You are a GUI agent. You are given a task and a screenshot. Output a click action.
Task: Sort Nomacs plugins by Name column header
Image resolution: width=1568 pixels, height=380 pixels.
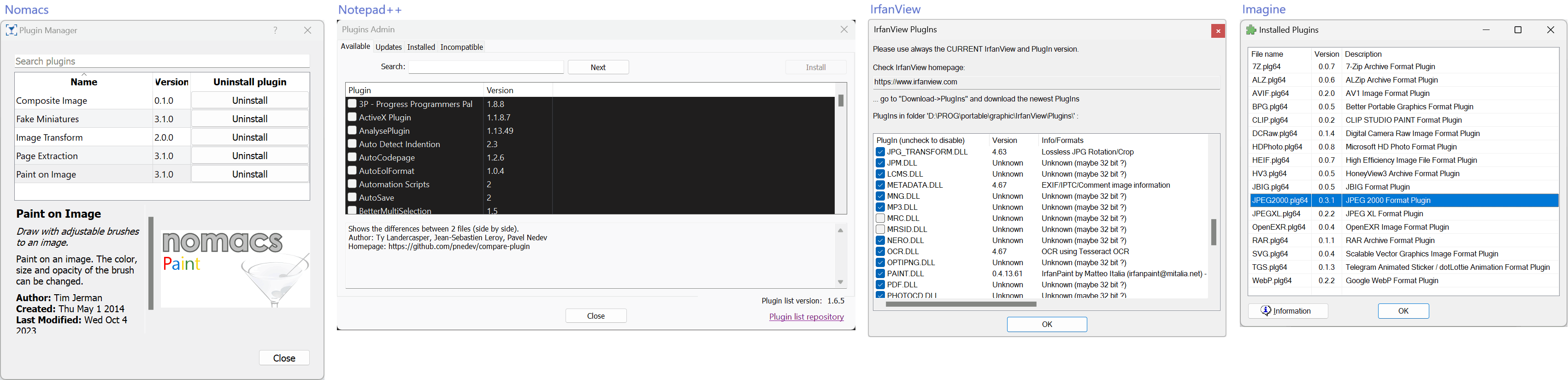(83, 82)
